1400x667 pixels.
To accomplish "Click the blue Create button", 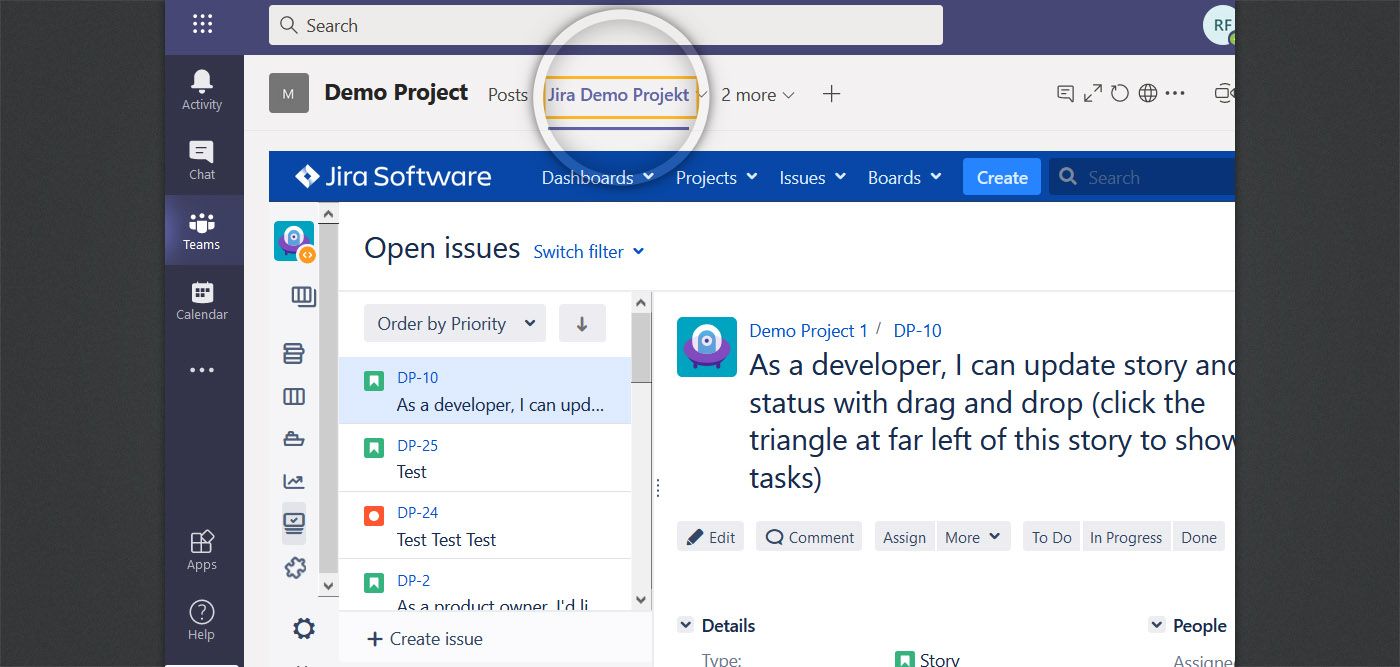I will (1002, 177).
